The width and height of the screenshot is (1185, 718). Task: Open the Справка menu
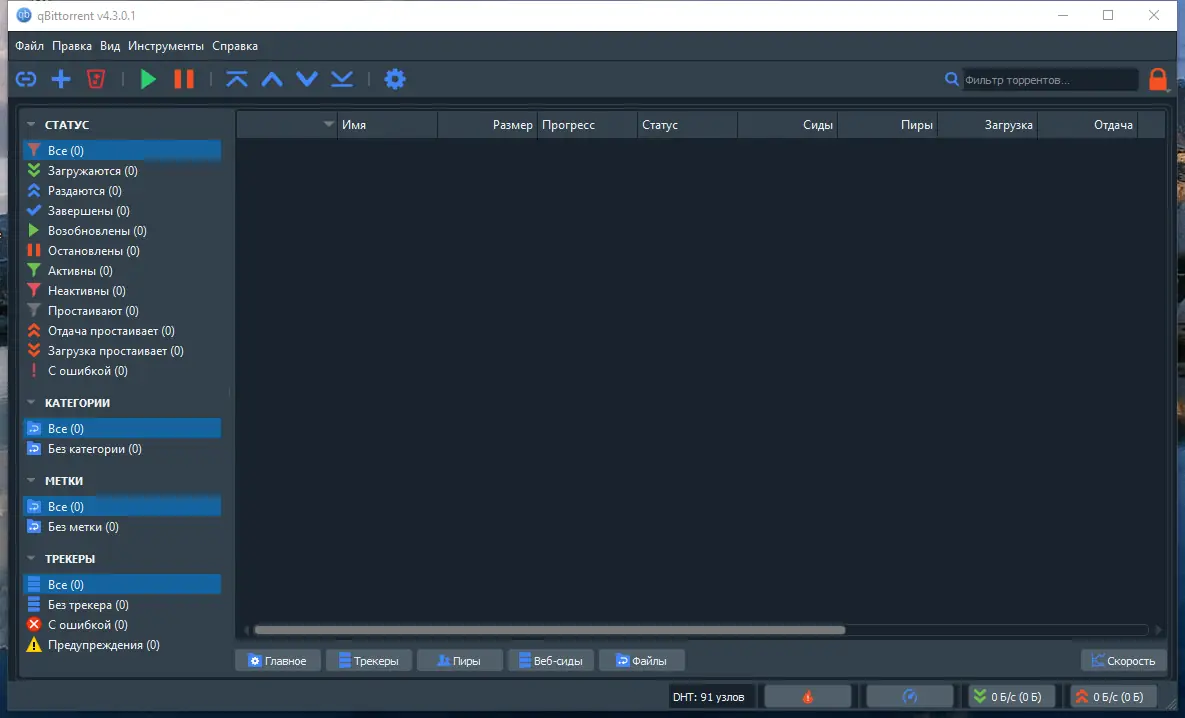tap(234, 46)
